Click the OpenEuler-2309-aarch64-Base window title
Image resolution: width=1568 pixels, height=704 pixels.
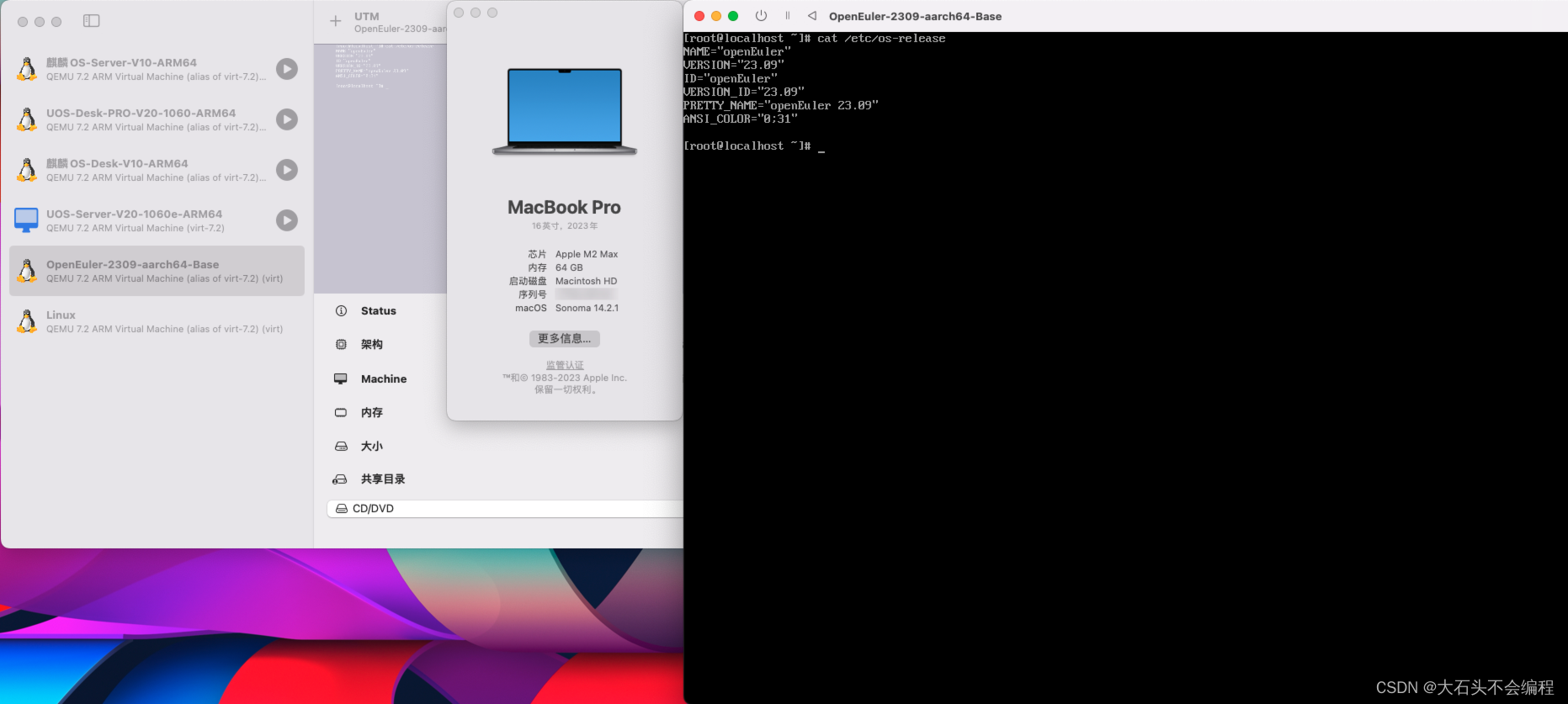pos(915,16)
